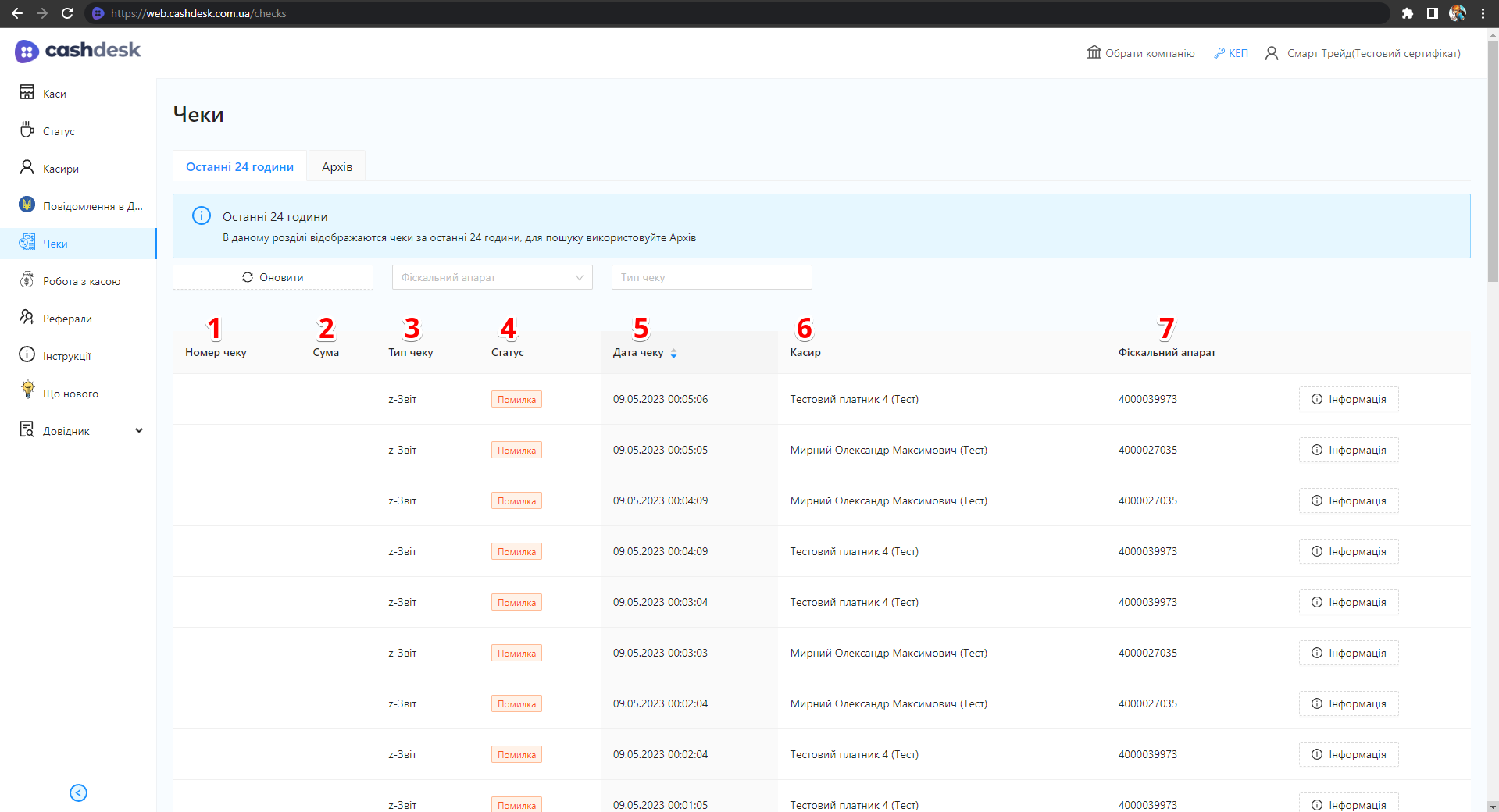Open Повідомлення в ДПС emblem icon
Image resolution: width=1499 pixels, height=812 pixels.
[x=27, y=205]
